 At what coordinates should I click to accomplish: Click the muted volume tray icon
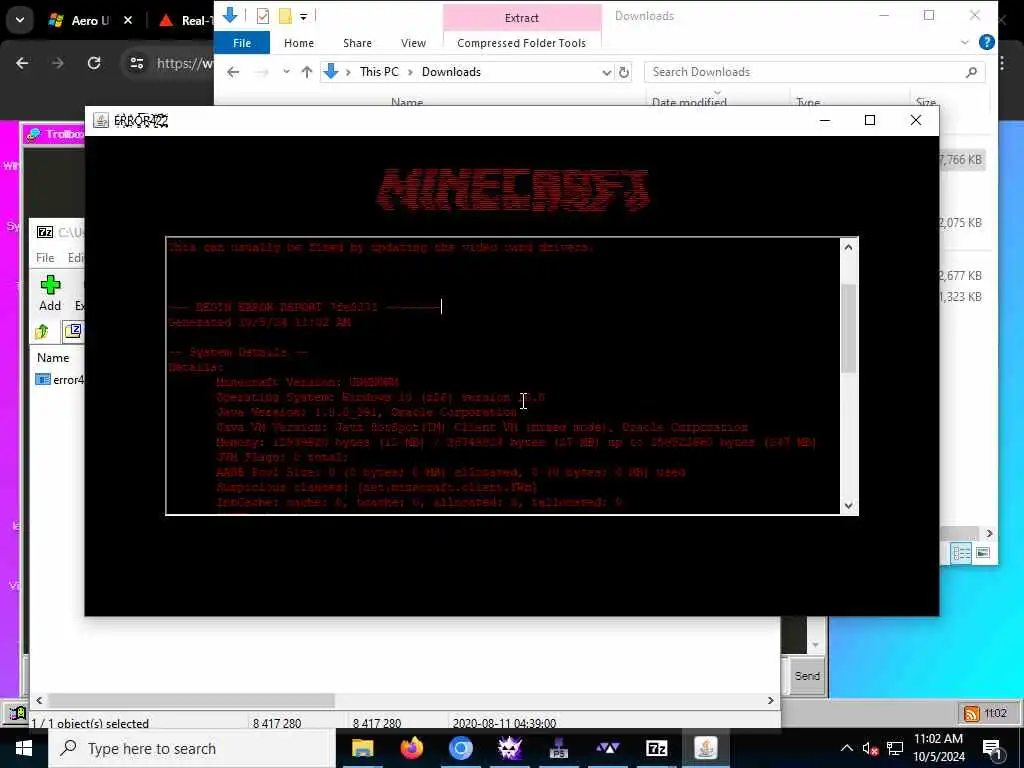(x=870, y=748)
